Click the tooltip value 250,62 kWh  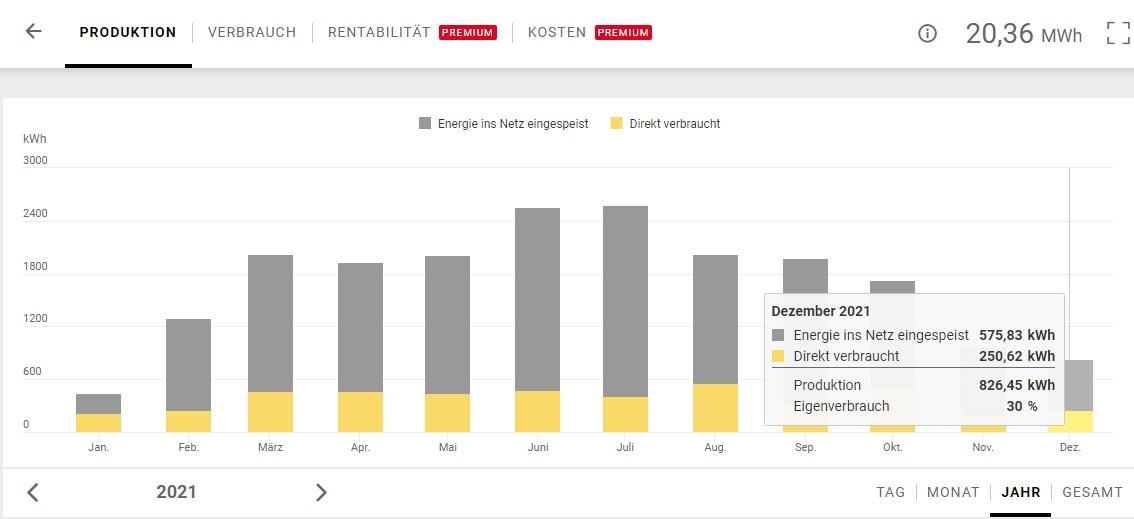click(1017, 356)
